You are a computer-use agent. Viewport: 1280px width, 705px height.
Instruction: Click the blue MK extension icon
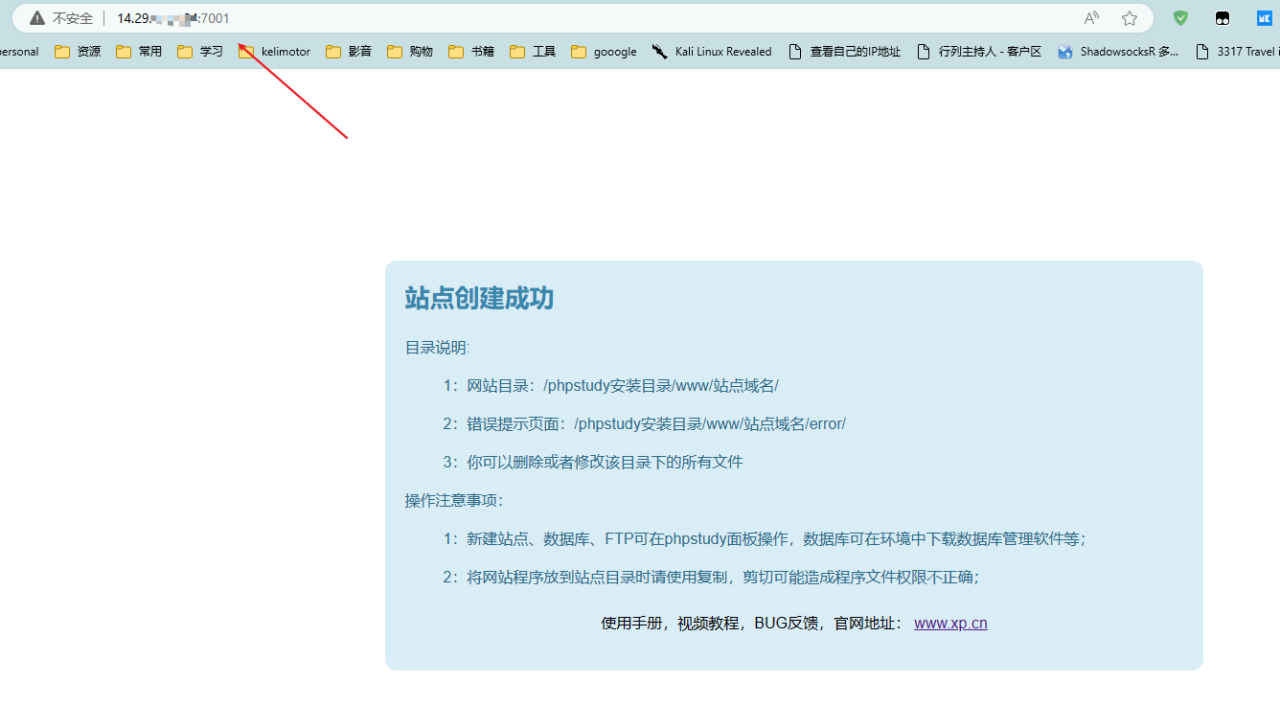coord(1264,18)
